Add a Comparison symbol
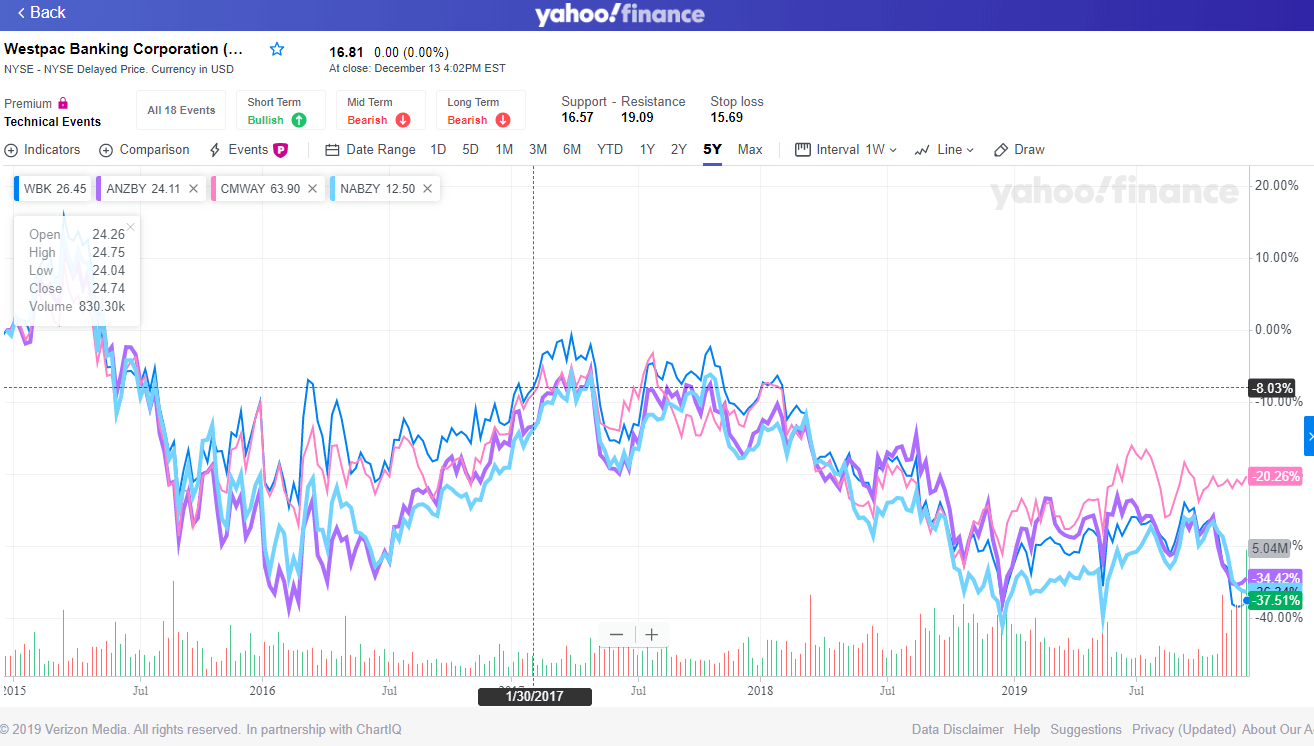The width and height of the screenshot is (1314, 746). pyautogui.click(x=144, y=150)
